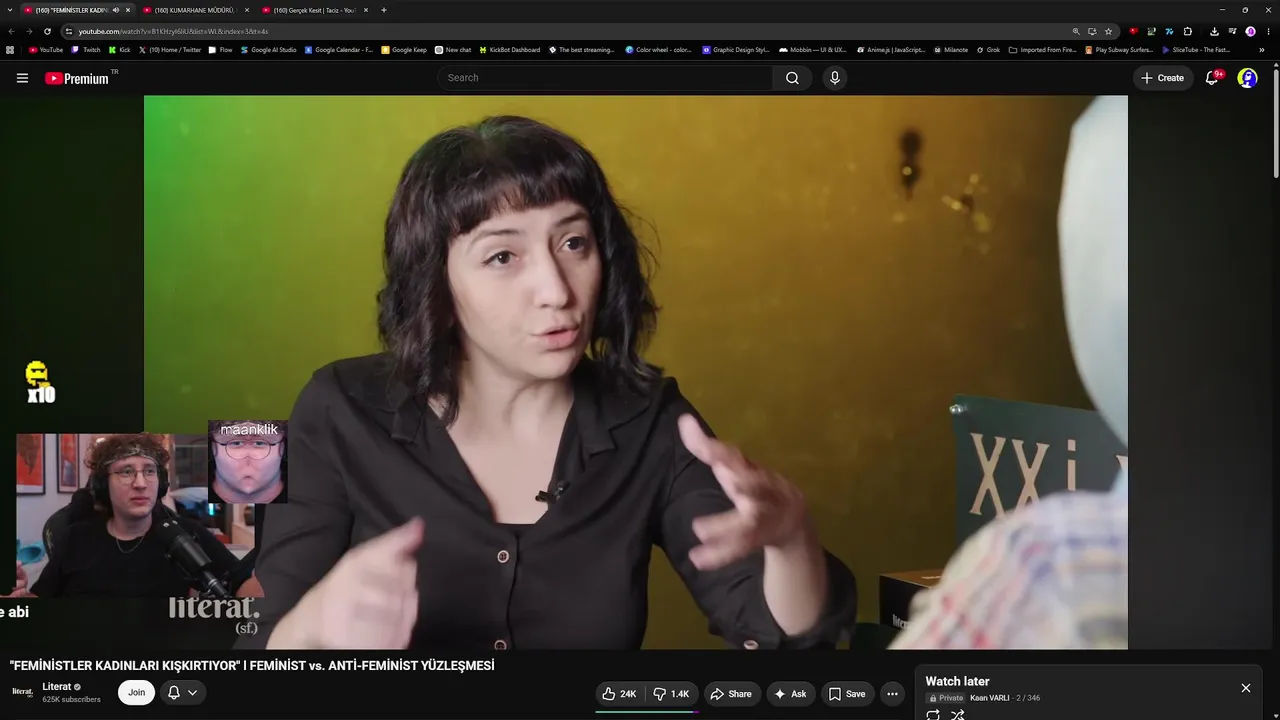1280x720 pixels.
Task: Open the YouTube guide hamburger menu
Action: coord(22,78)
